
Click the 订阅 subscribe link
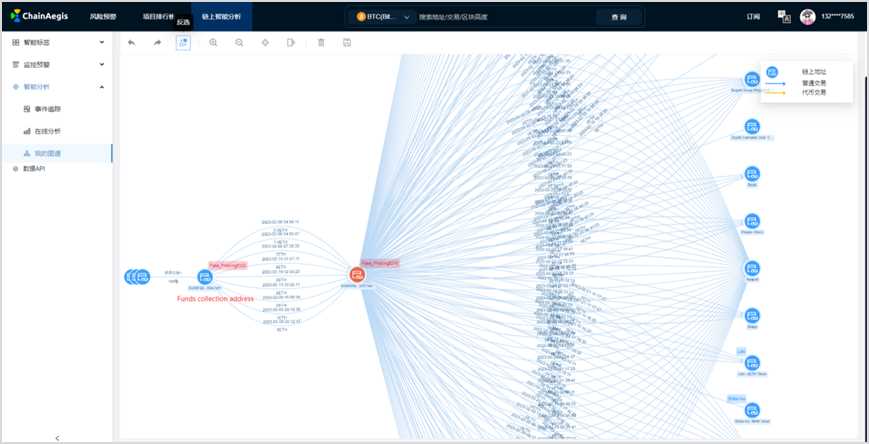(x=753, y=17)
